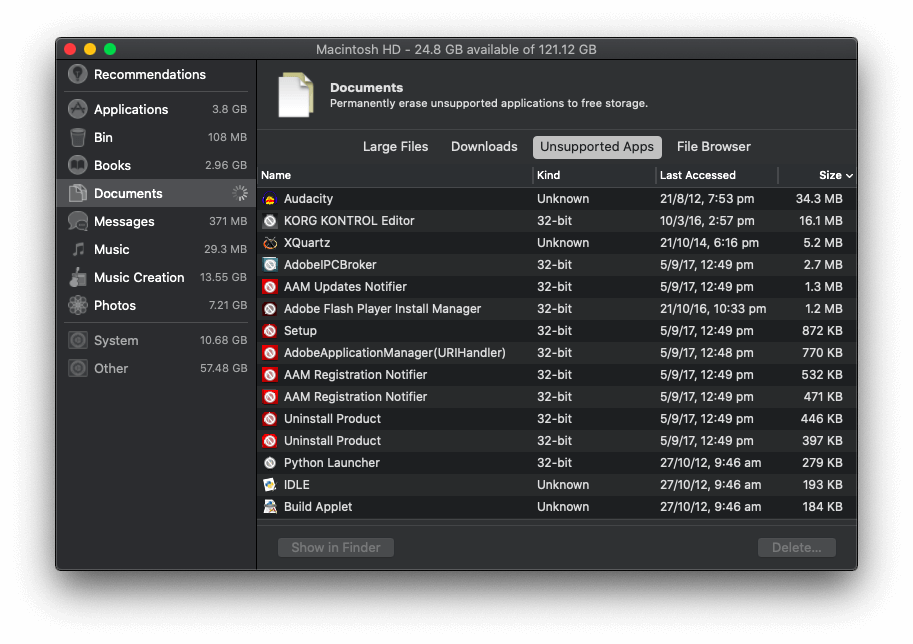Sort by the Name column header
This screenshot has width=913, height=644.
click(395, 175)
